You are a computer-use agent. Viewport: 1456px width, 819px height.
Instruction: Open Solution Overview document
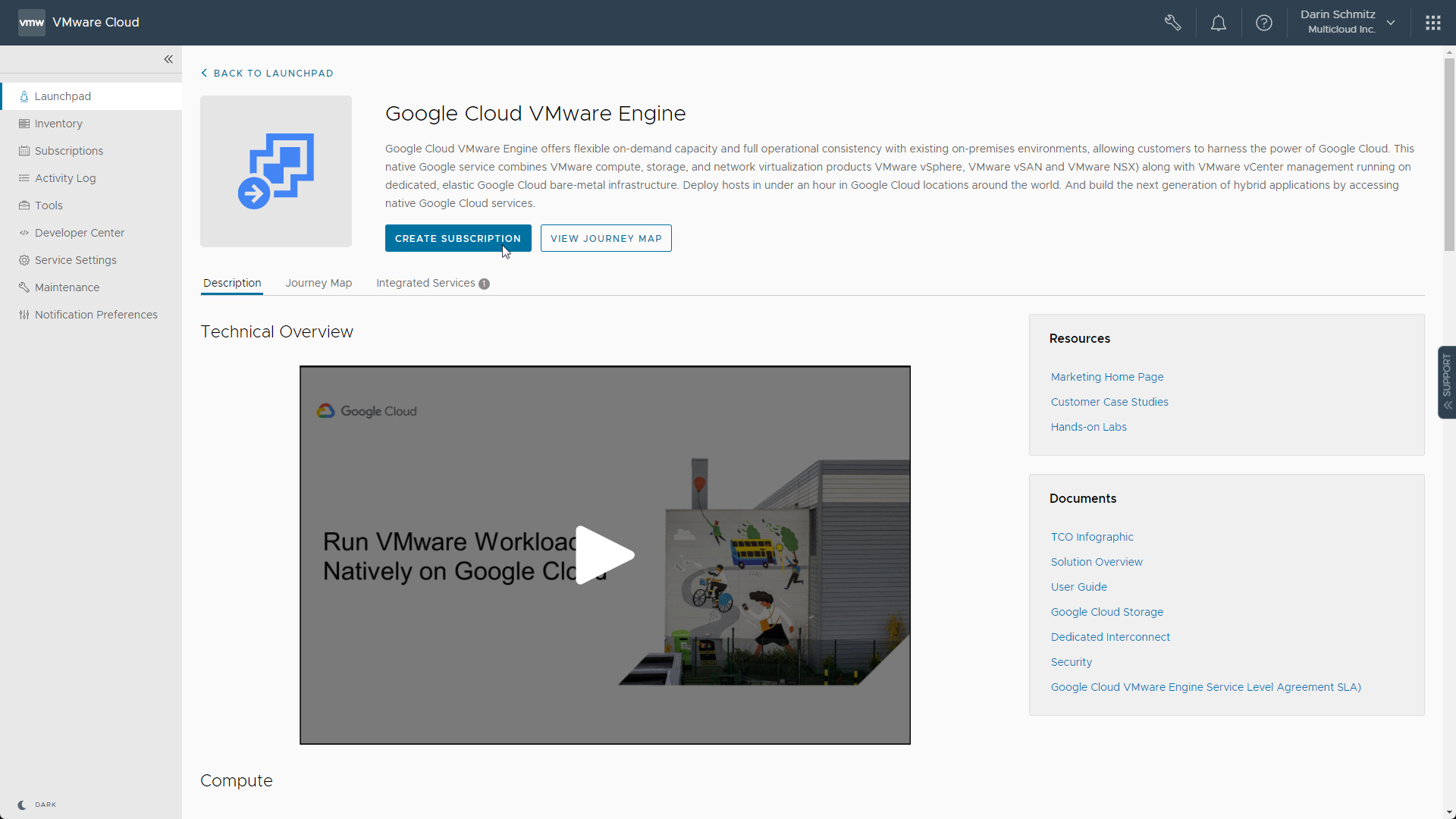[x=1097, y=562]
